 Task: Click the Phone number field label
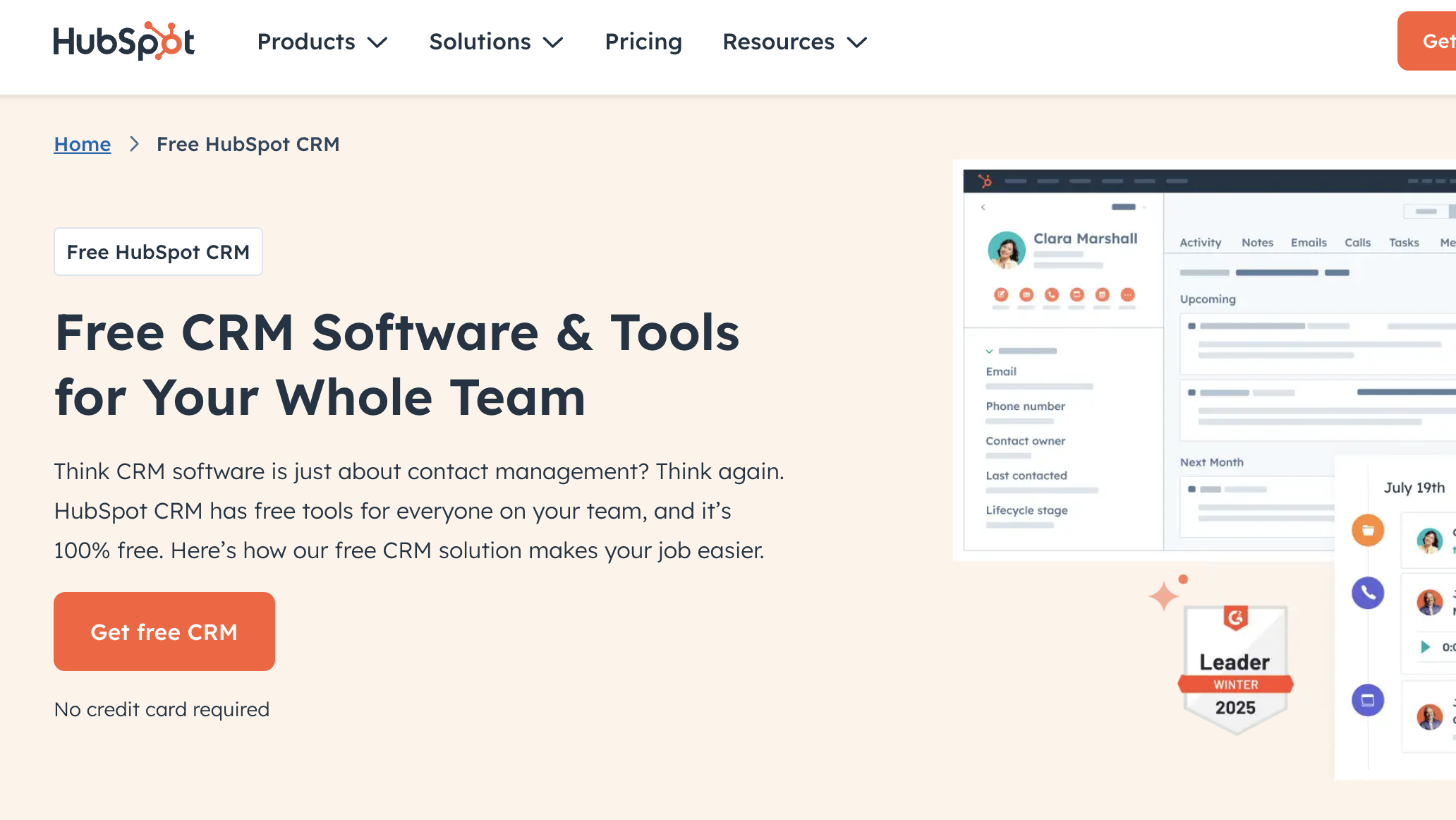[1026, 406]
